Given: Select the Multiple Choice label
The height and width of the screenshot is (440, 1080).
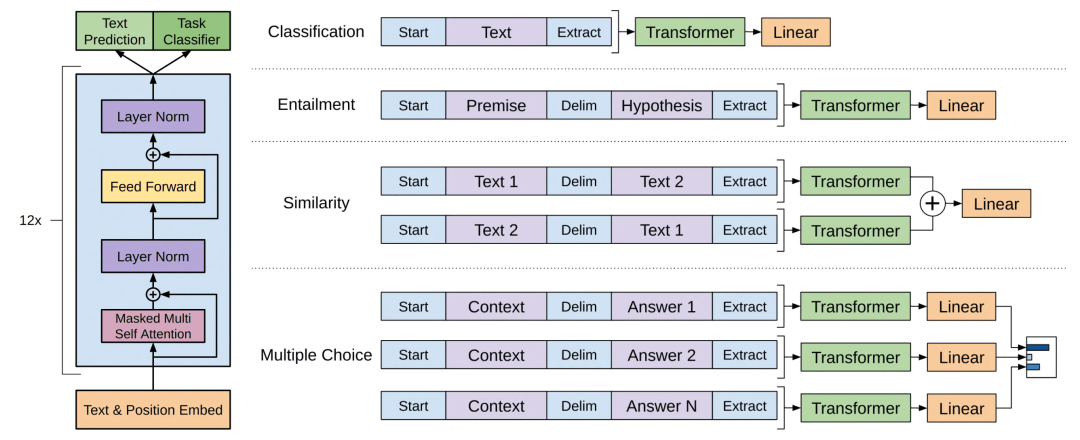Looking at the screenshot, I should click(316, 355).
